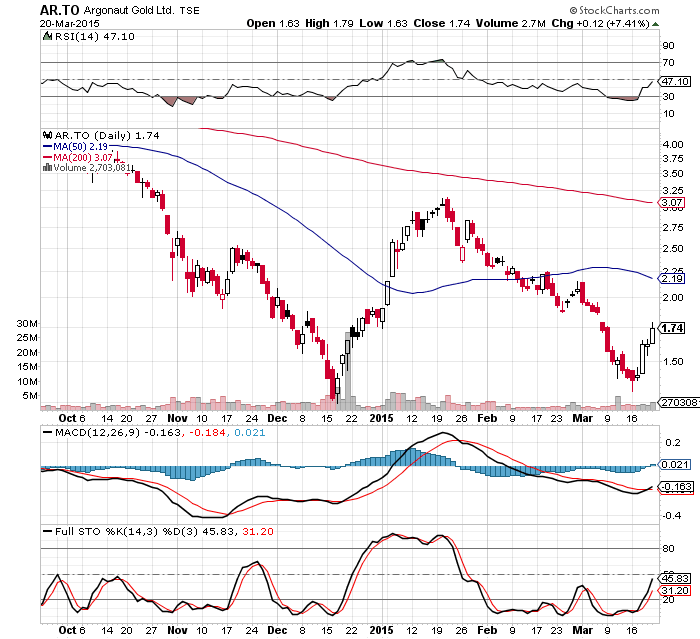Click the boxed 31.20 stochastic %D tag
This screenshot has width=700, height=639.
point(675,591)
